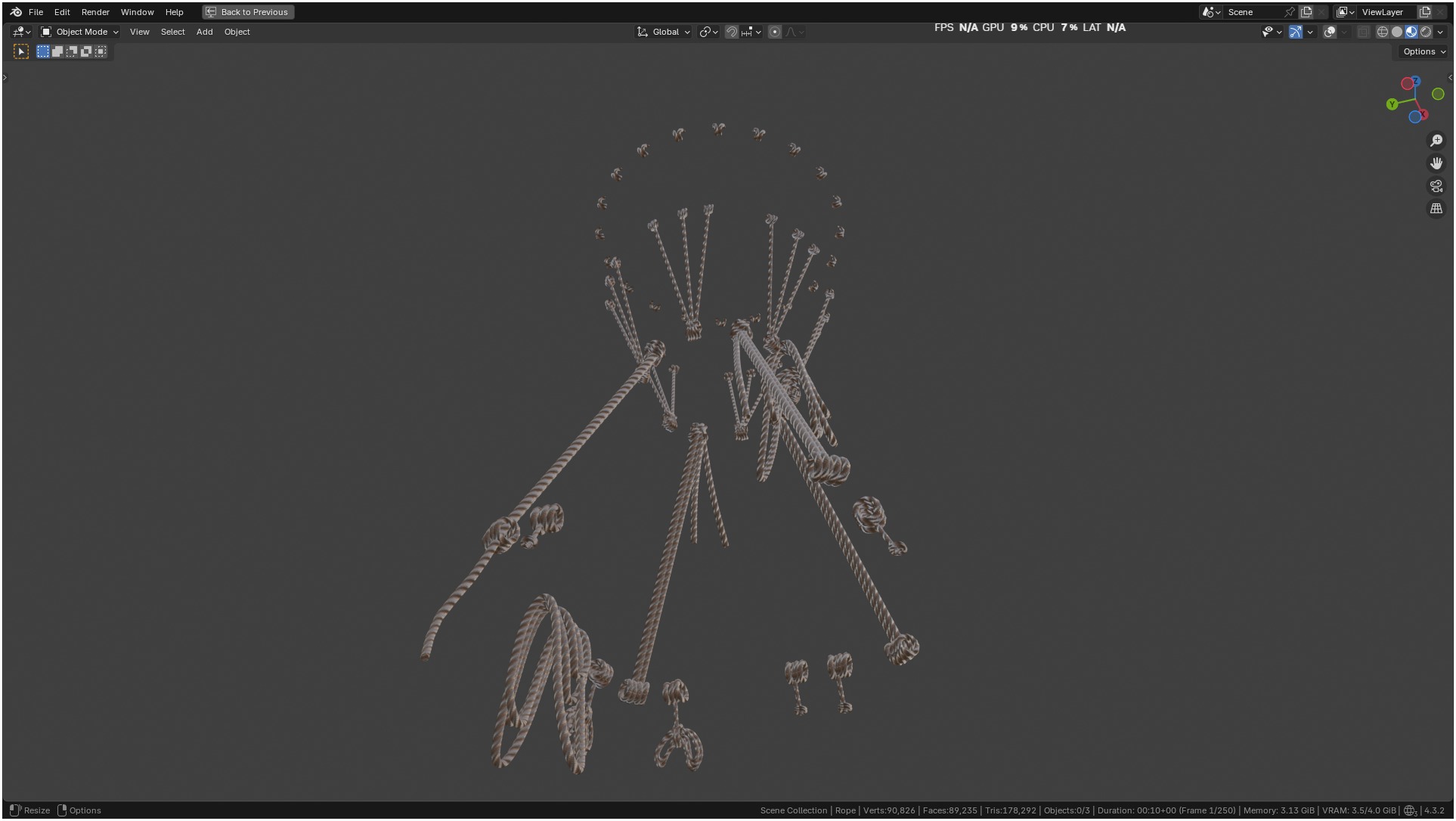Click the ViewLayer name field
The width and height of the screenshot is (1456, 821).
pos(1386,12)
